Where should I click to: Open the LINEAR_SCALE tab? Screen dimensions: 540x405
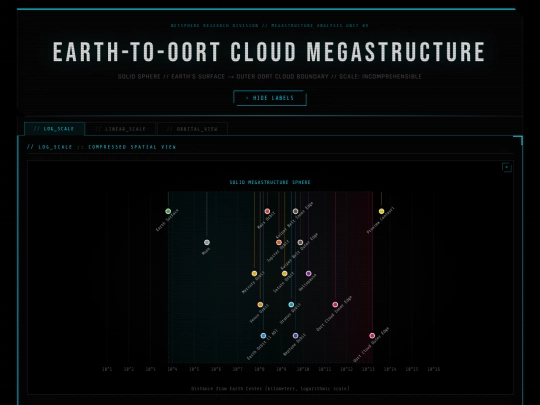coord(121,129)
